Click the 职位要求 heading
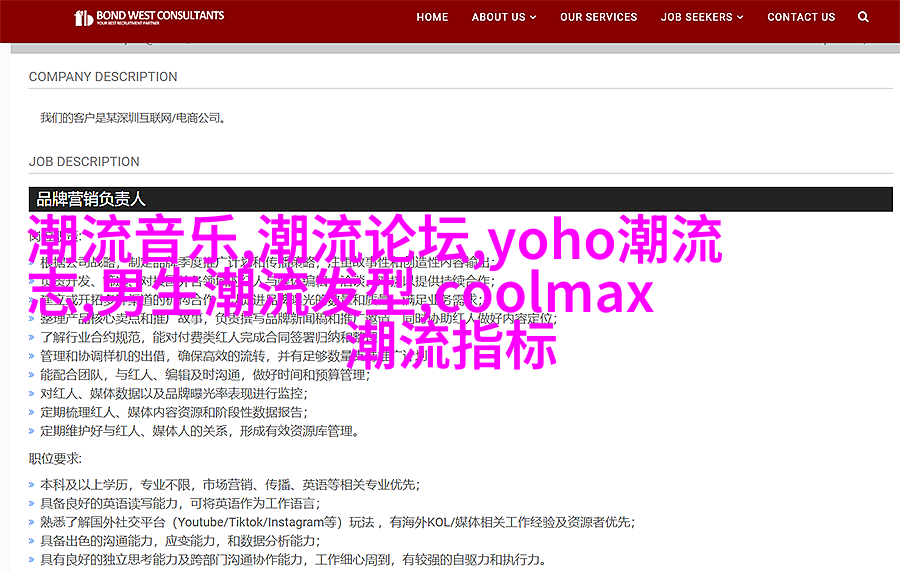 click(x=56, y=458)
